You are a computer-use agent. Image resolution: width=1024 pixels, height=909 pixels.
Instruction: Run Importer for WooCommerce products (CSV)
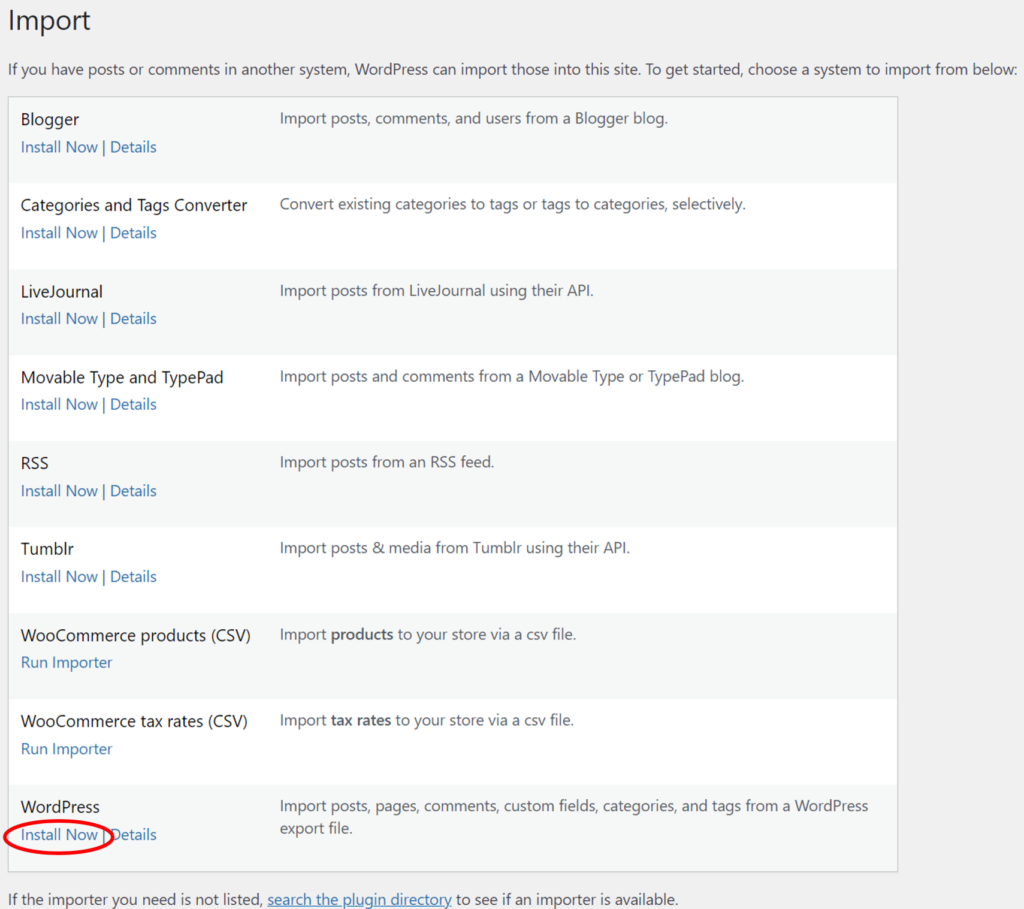click(x=67, y=663)
